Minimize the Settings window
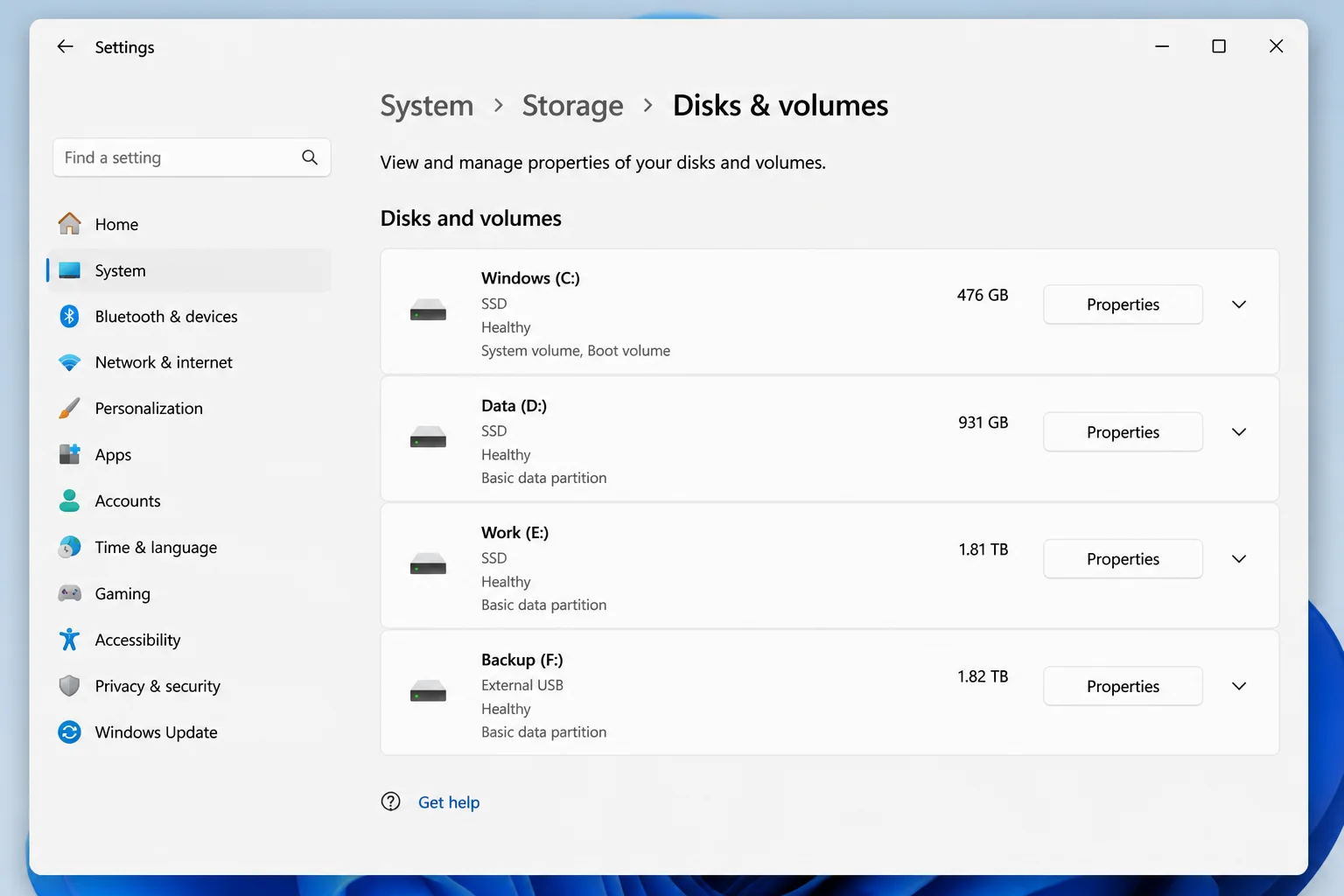The height and width of the screenshot is (896, 1344). tap(1162, 46)
